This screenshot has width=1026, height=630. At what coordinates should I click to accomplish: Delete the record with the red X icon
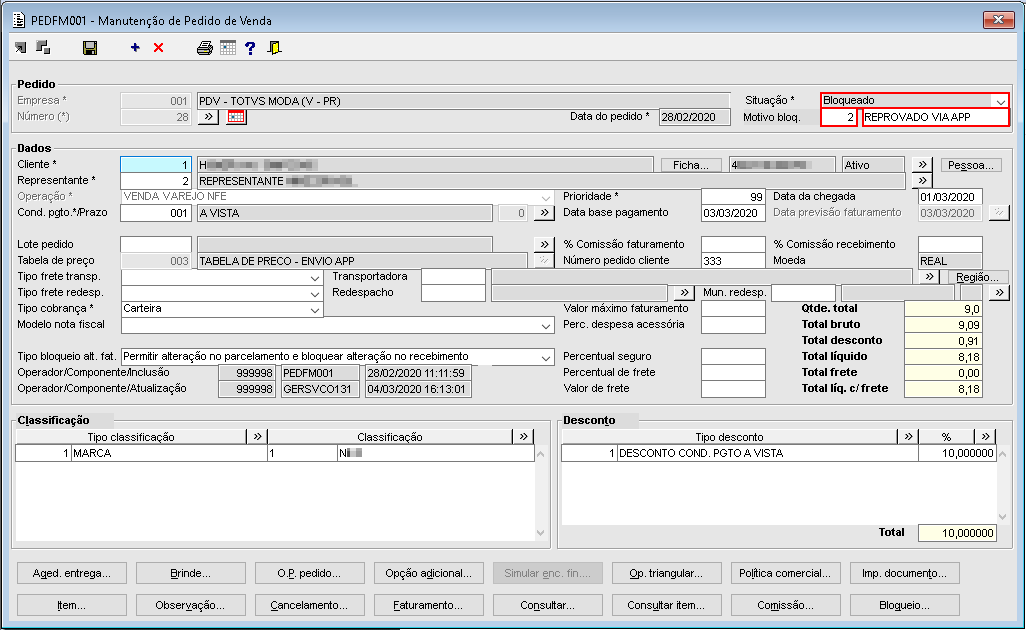click(x=158, y=48)
